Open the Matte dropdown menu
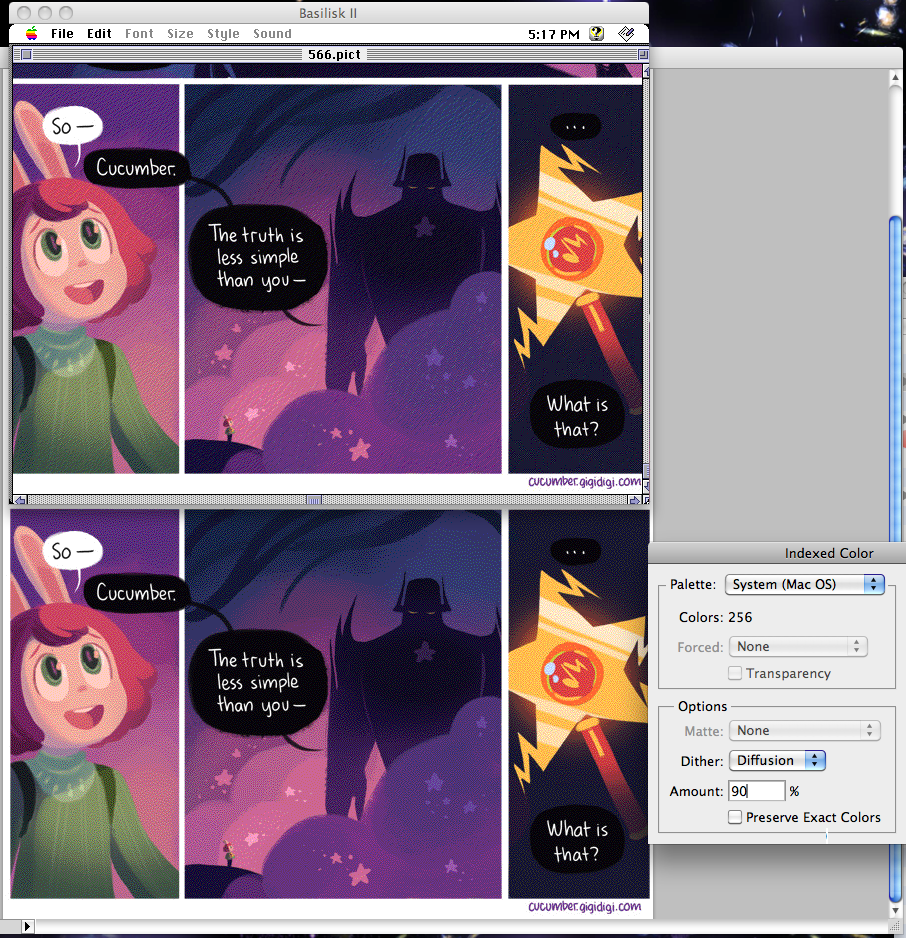 (x=804, y=731)
